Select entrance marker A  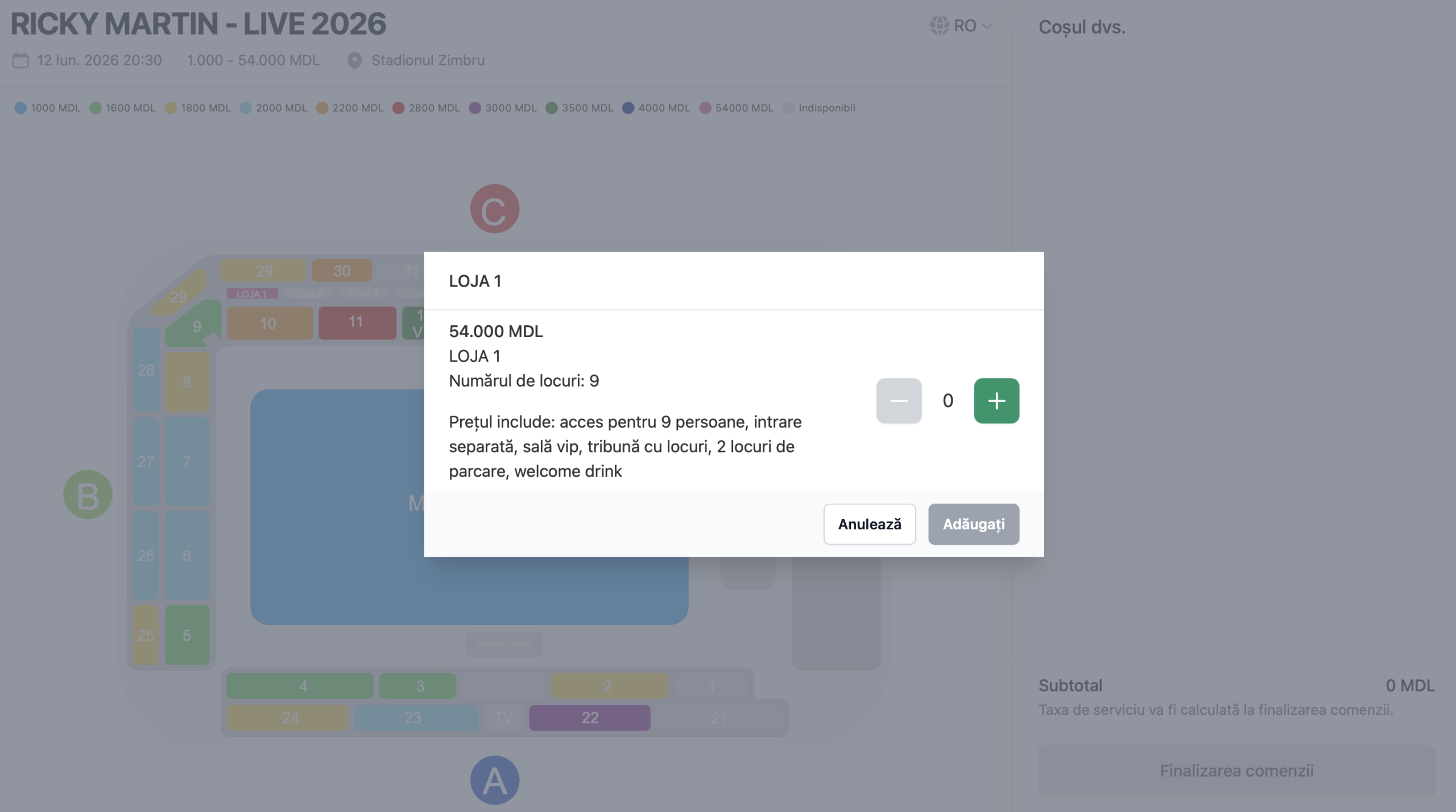tap(494, 780)
